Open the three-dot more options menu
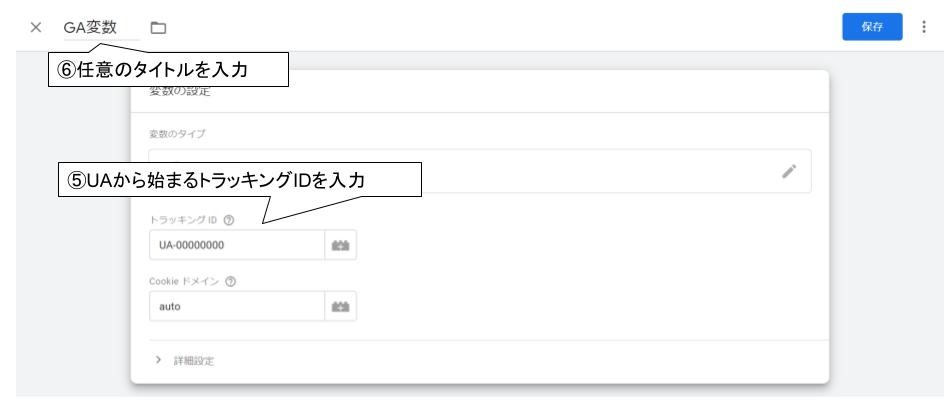The width and height of the screenshot is (952, 413). 923,27
